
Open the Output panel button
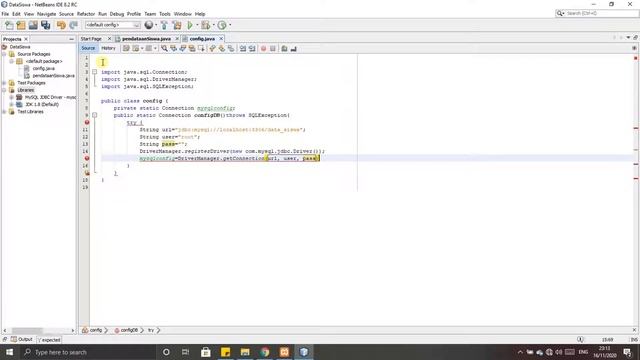tap(22, 340)
